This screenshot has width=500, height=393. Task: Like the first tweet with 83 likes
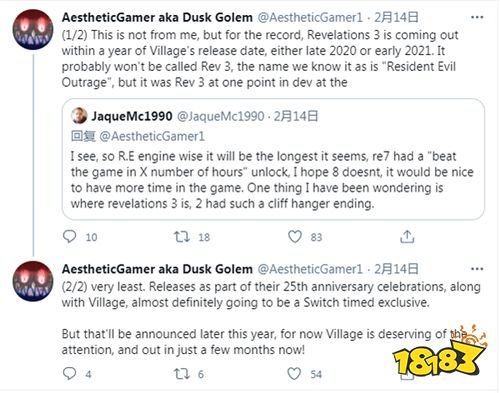[x=295, y=237]
